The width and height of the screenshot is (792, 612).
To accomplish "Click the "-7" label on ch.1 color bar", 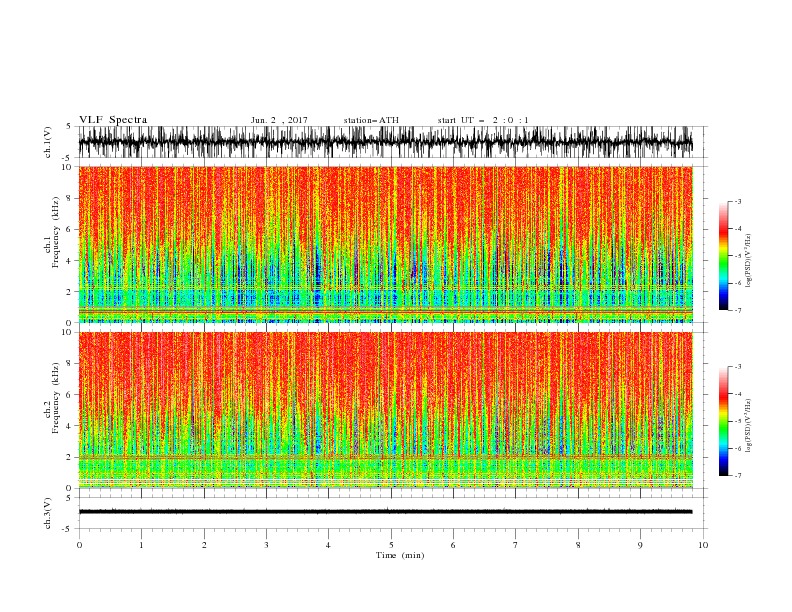I will (737, 310).
